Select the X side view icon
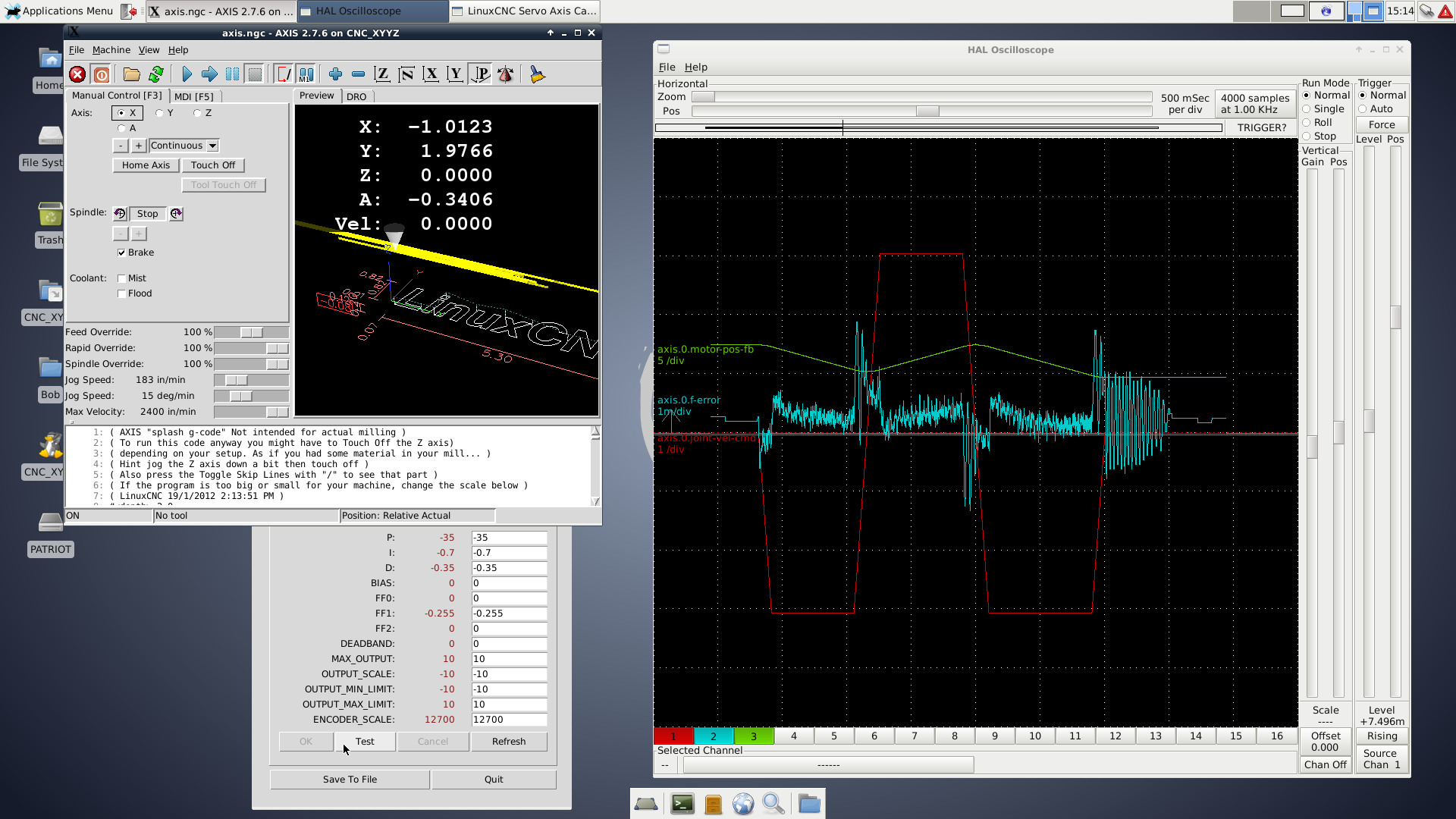 tap(431, 74)
